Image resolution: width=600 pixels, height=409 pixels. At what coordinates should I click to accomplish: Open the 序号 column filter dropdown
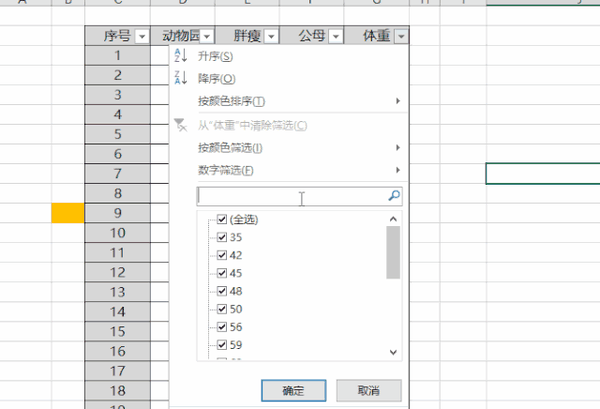click(142, 37)
